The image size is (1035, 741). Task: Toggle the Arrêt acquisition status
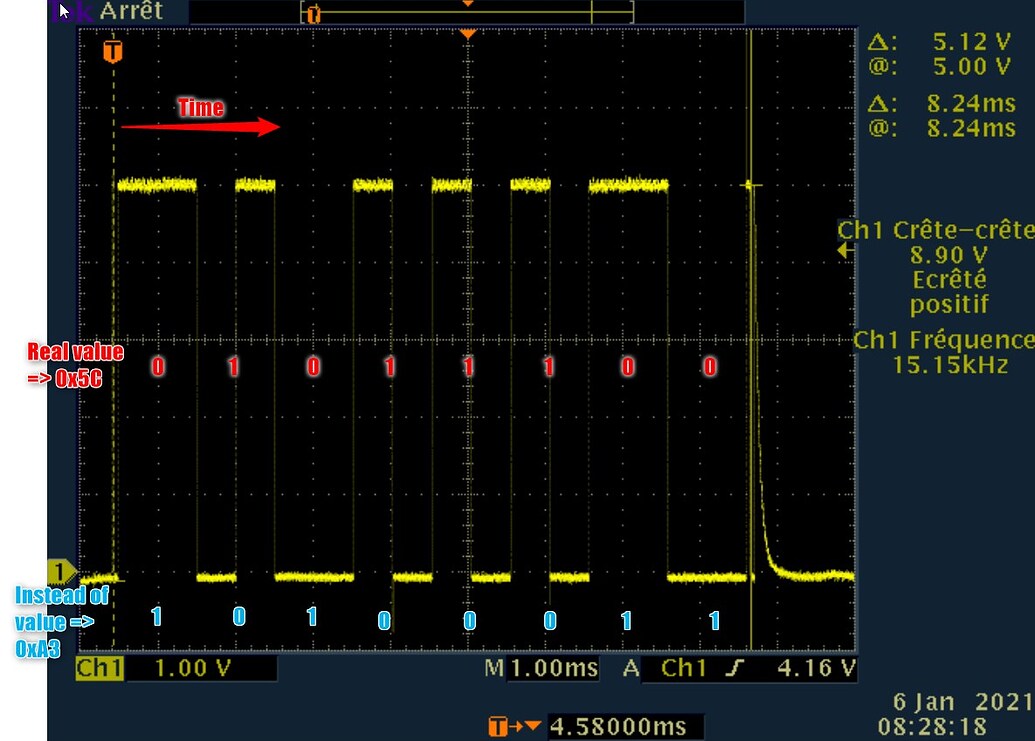[x=130, y=11]
